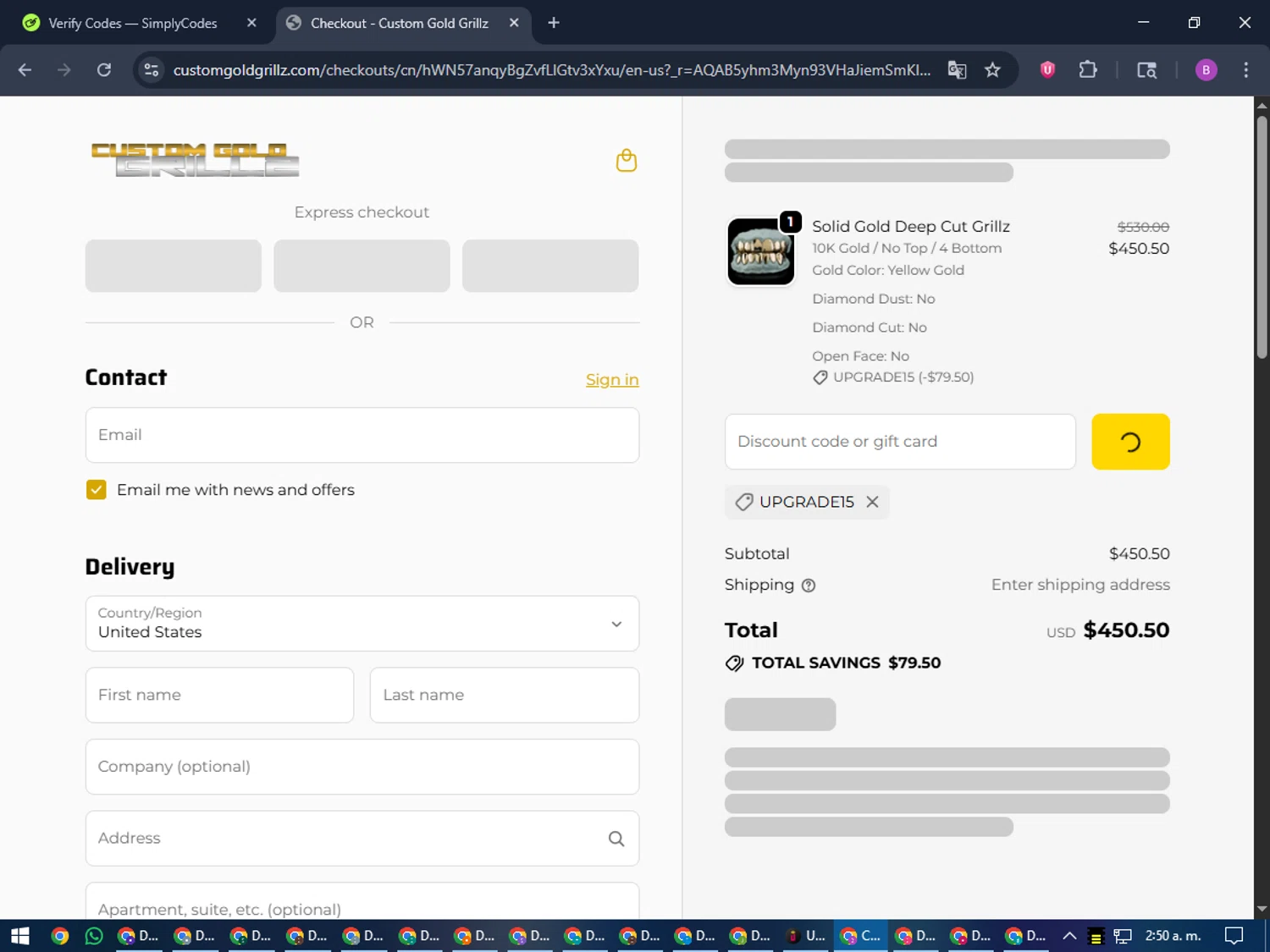
Task: Click the Custom Gold Grillz logo
Action: tap(195, 160)
